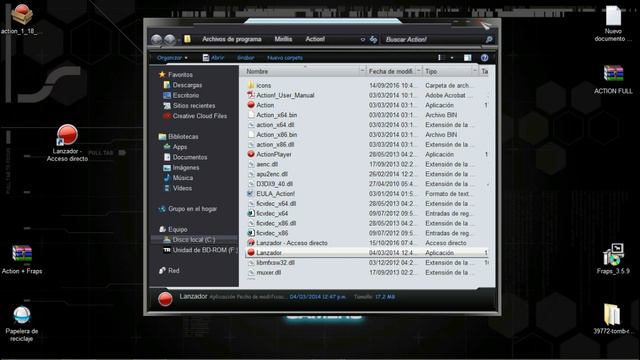640x360 pixels.
Task: Click the folder icon in the address bar
Action: (x=187, y=39)
